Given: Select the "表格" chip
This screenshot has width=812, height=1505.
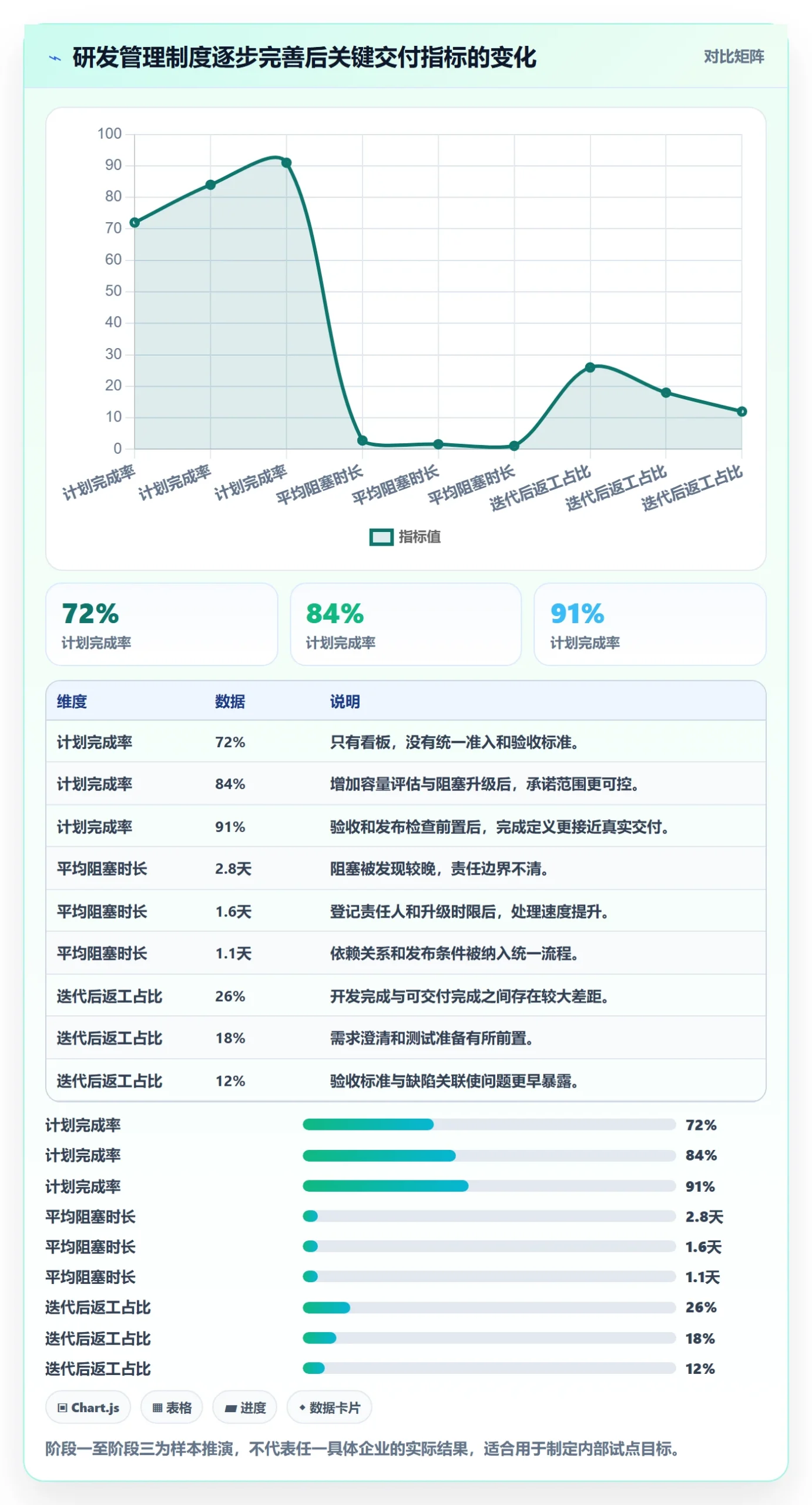Looking at the screenshot, I should coord(172,1407).
